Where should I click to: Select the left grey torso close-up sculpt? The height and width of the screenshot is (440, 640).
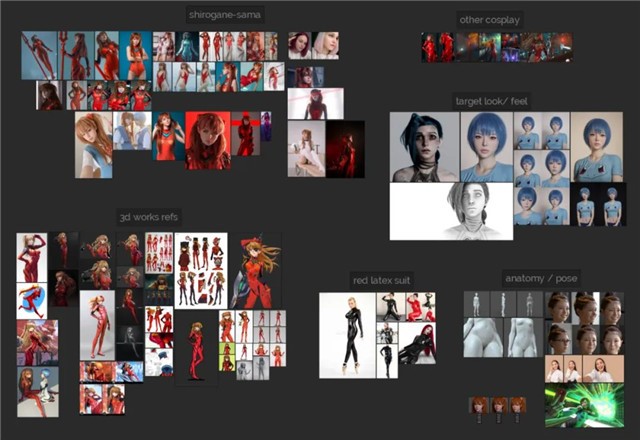483,338
